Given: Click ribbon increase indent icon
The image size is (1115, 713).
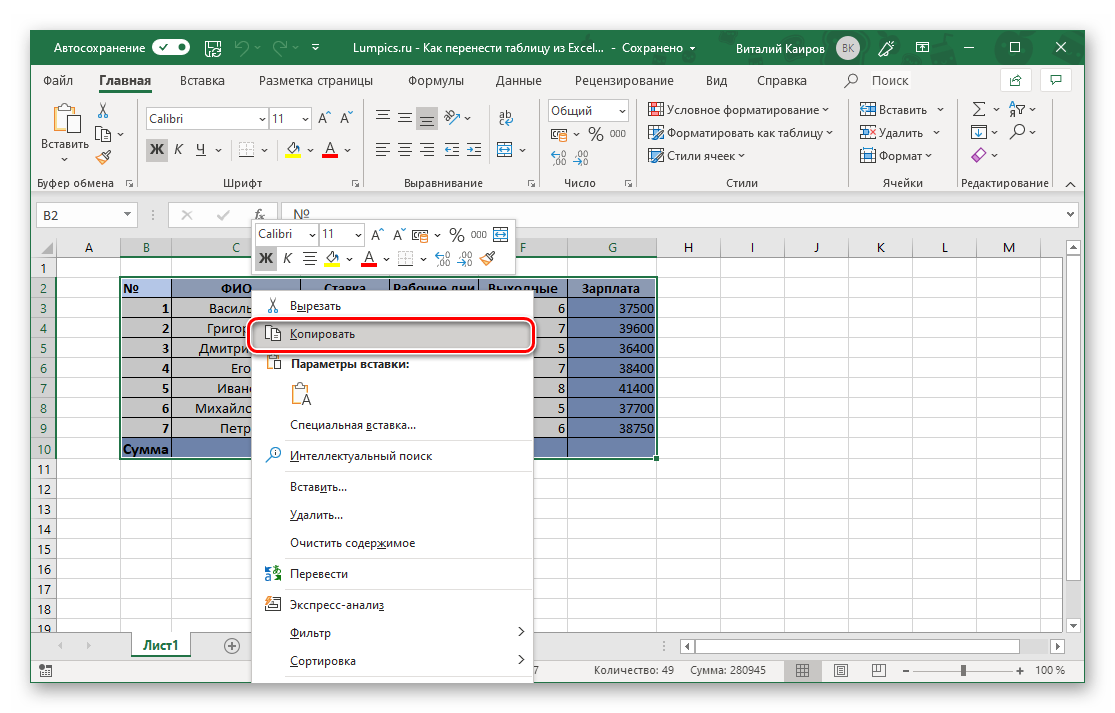Looking at the screenshot, I should [x=474, y=149].
